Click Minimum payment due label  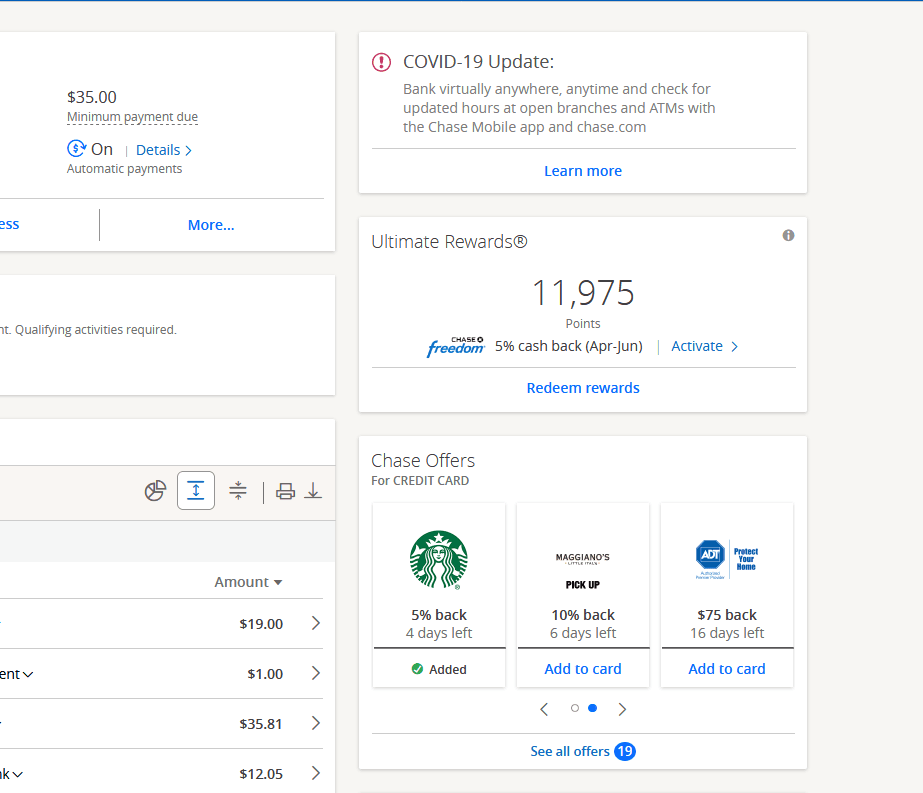click(132, 117)
